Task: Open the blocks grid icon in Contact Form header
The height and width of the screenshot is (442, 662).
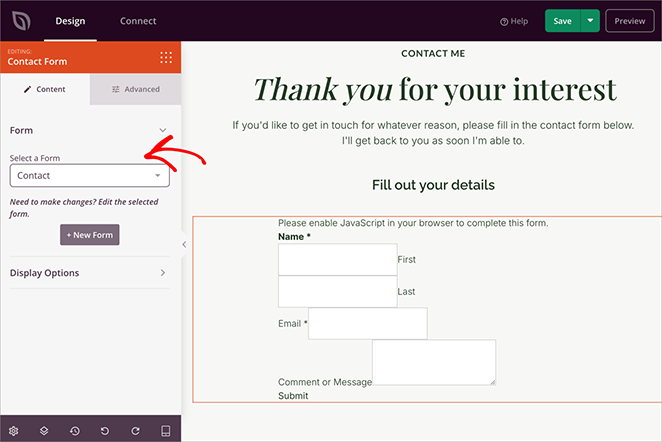Action: [x=166, y=57]
